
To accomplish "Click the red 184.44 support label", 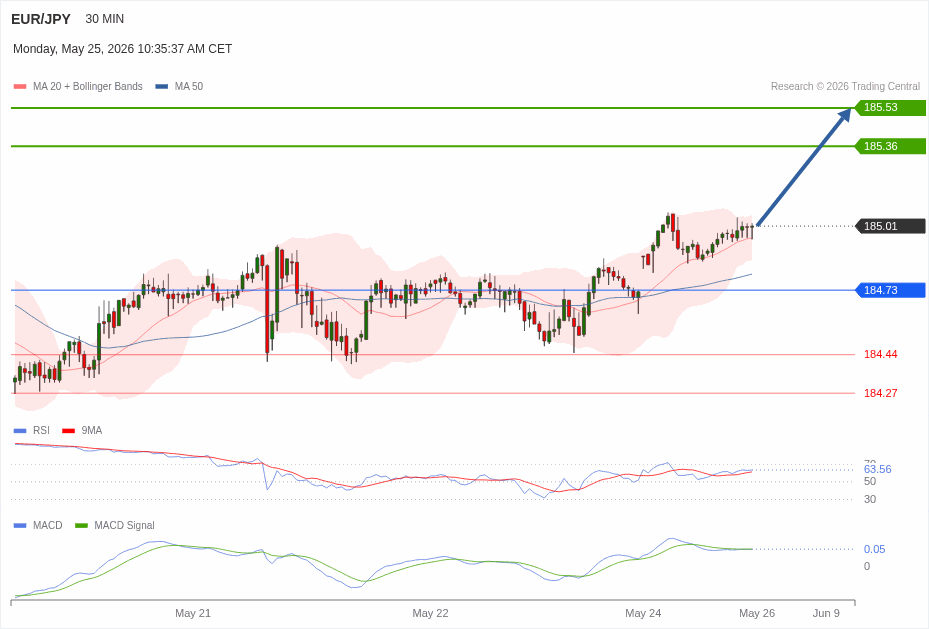I will coord(880,354).
